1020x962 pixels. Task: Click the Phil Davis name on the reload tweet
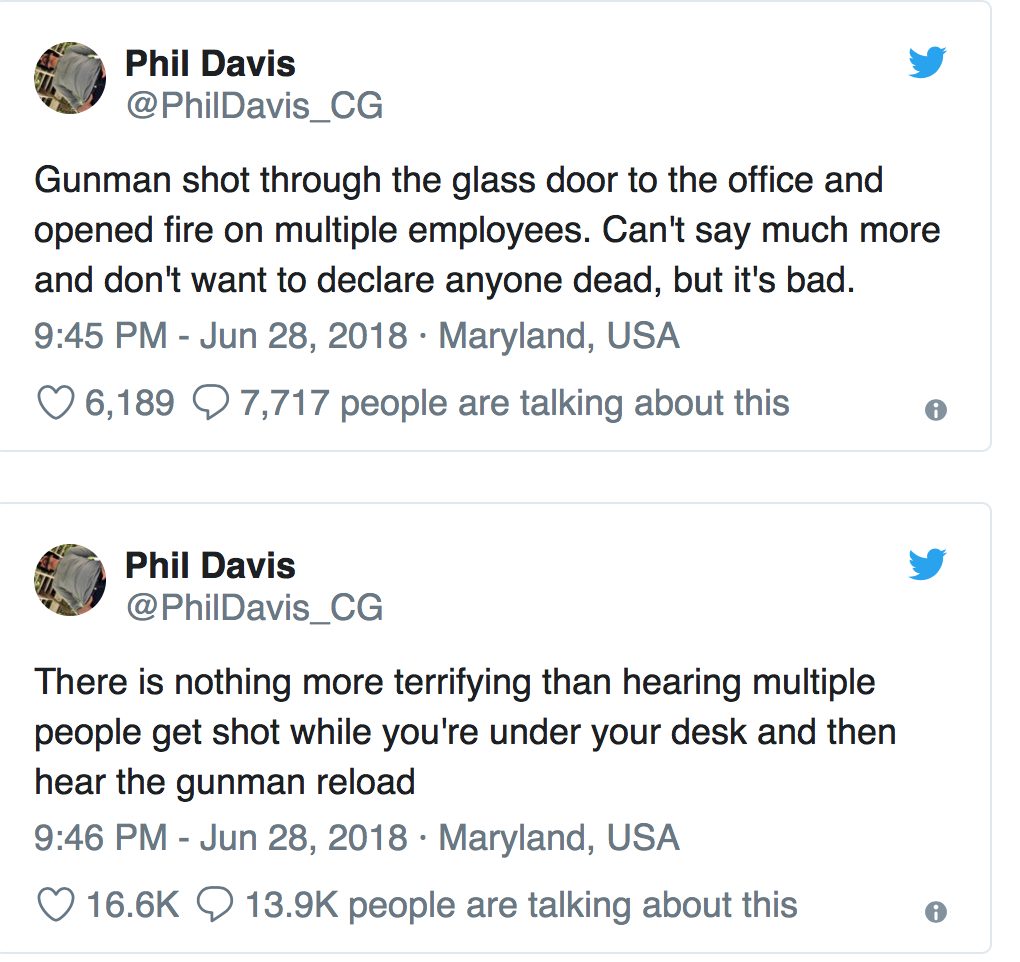210,567
